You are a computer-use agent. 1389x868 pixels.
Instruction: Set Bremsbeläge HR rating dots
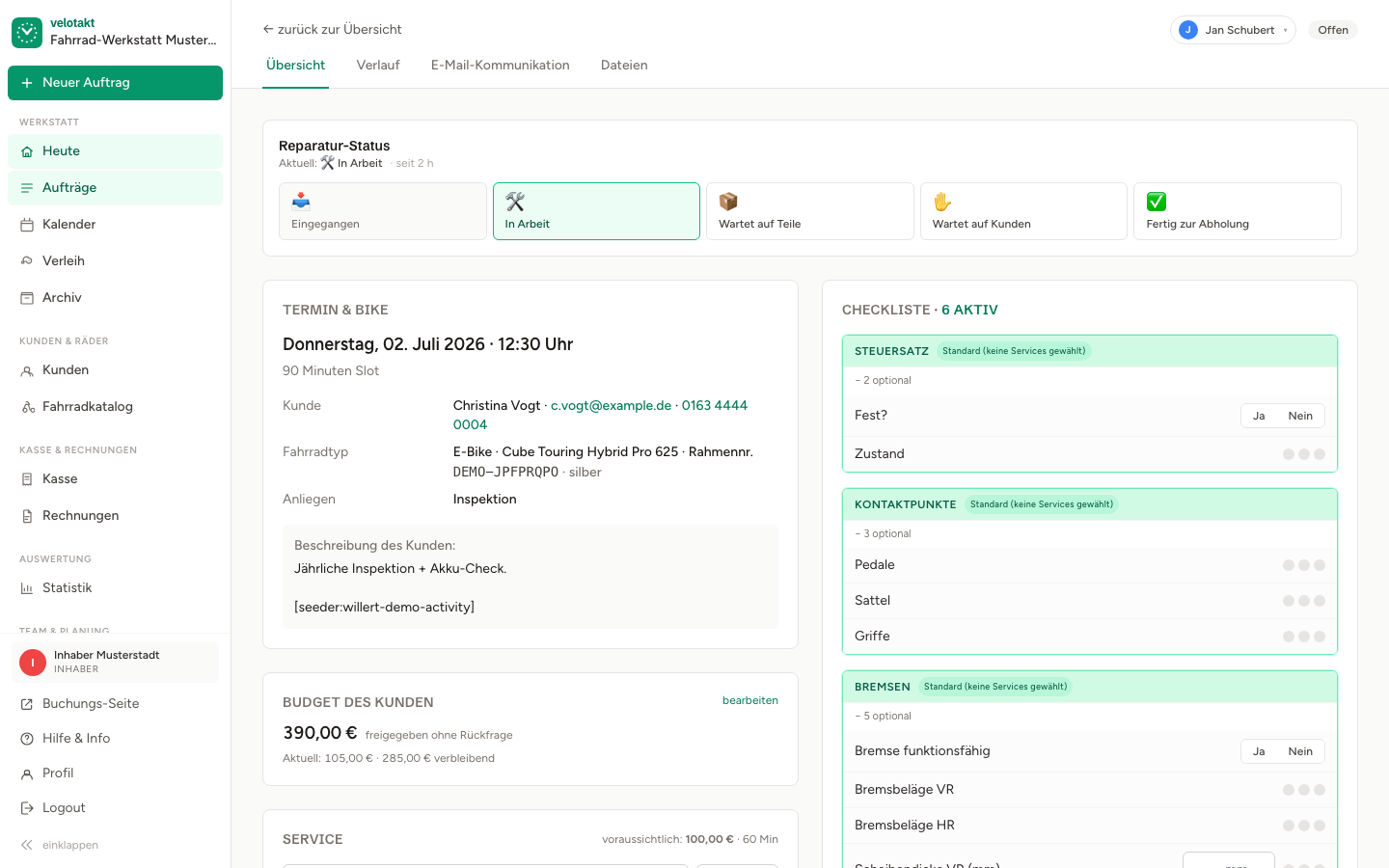tap(1304, 826)
